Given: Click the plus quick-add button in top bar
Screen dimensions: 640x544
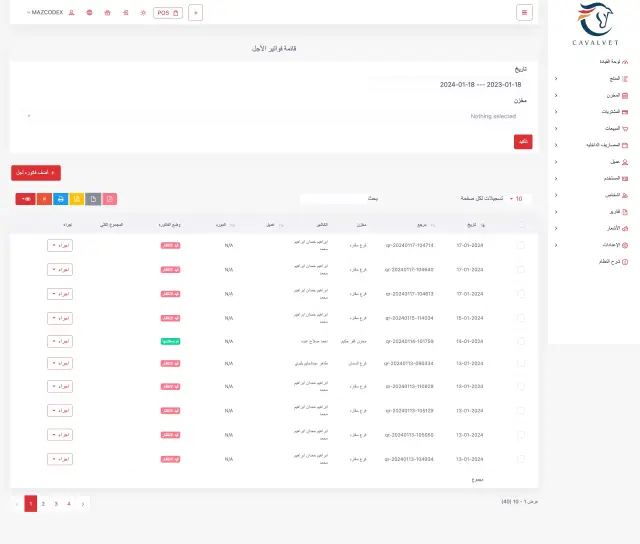Looking at the screenshot, I should 196,13.
